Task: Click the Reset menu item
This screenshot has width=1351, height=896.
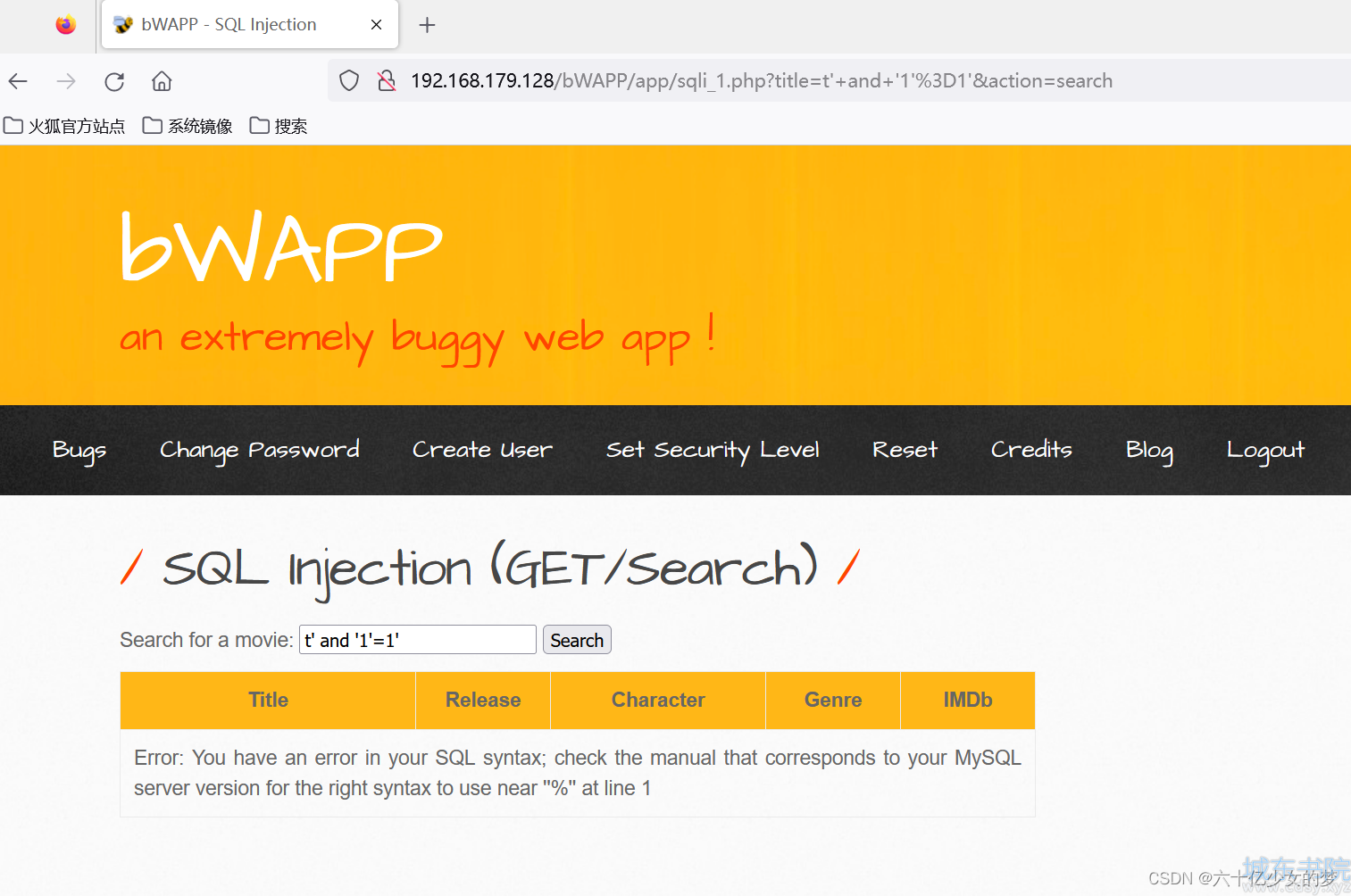Action: click(905, 450)
